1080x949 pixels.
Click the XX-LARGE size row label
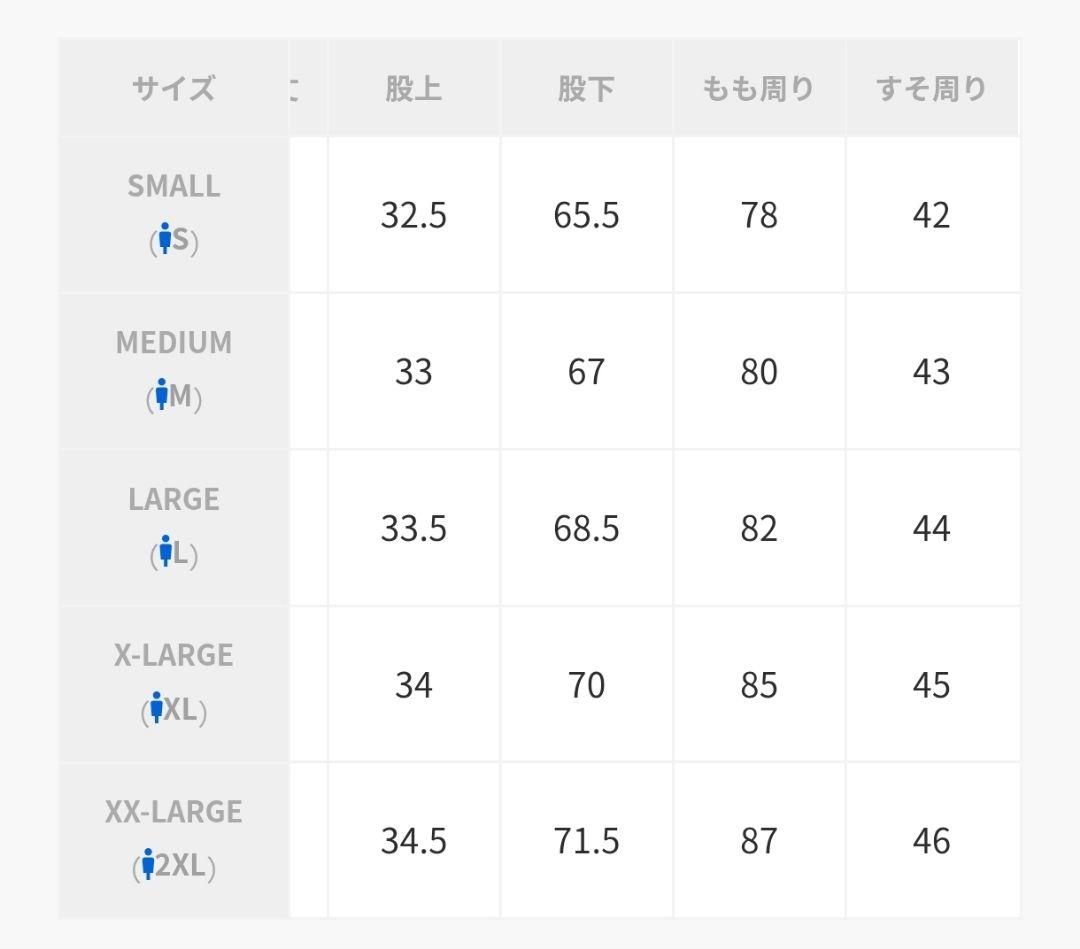(173, 811)
